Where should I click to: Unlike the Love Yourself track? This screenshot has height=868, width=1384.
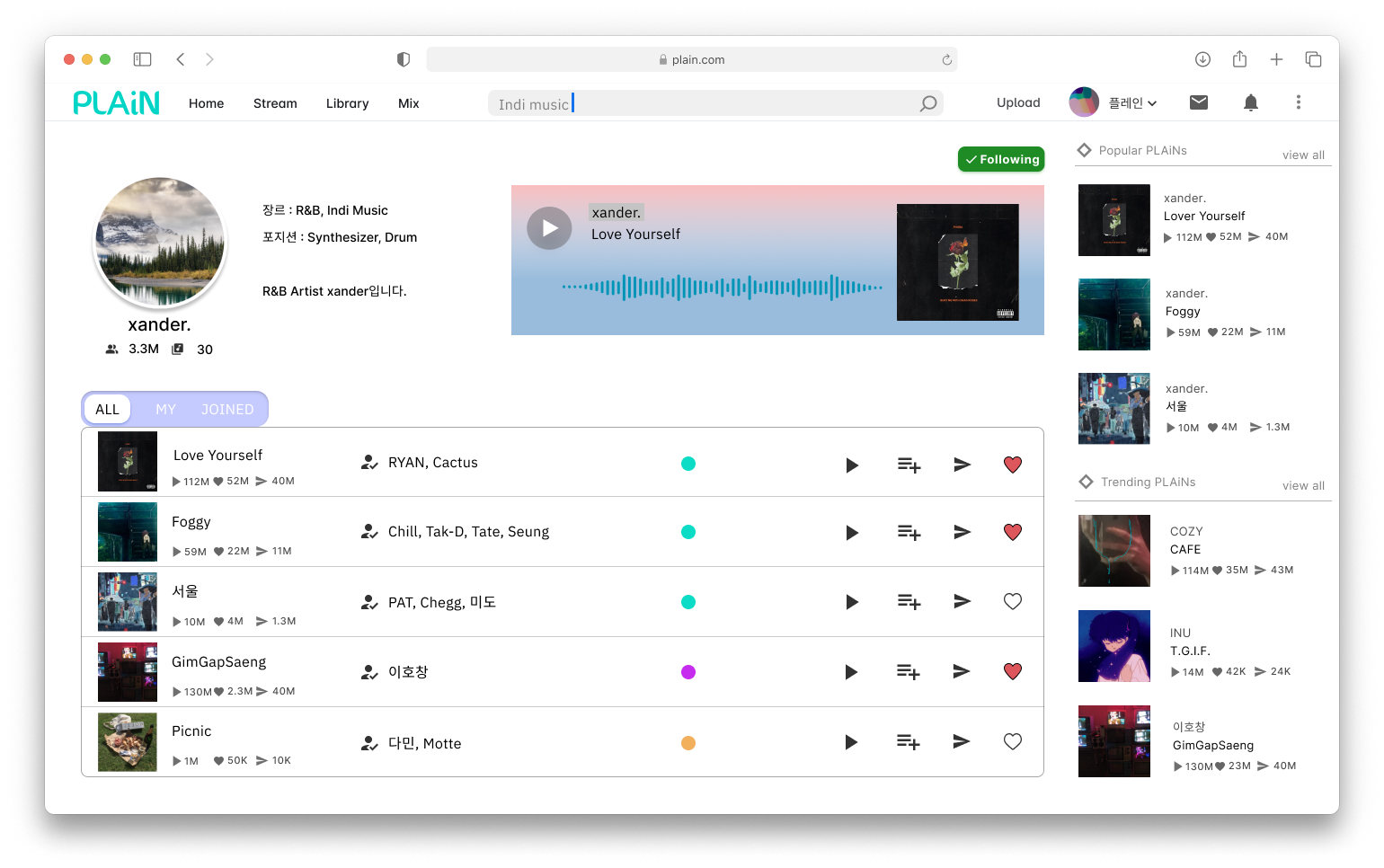[x=1013, y=465]
